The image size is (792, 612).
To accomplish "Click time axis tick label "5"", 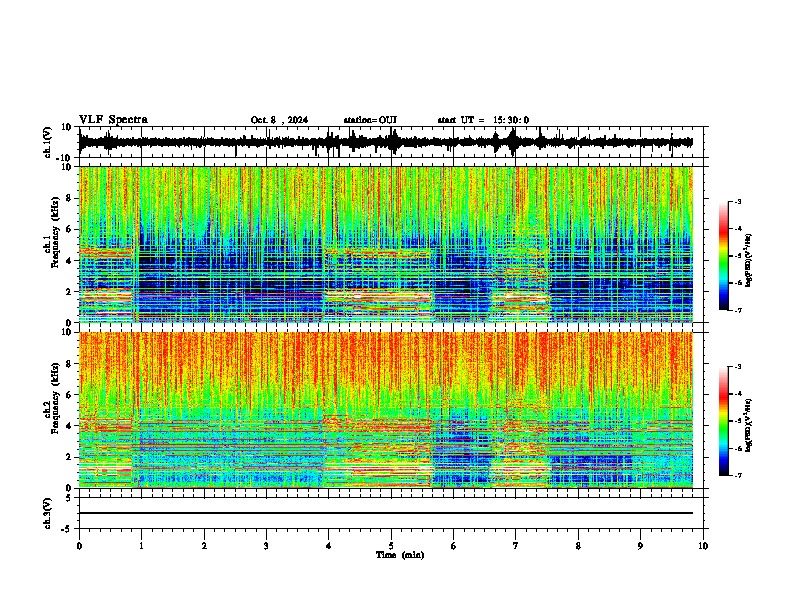I will pos(391,546).
